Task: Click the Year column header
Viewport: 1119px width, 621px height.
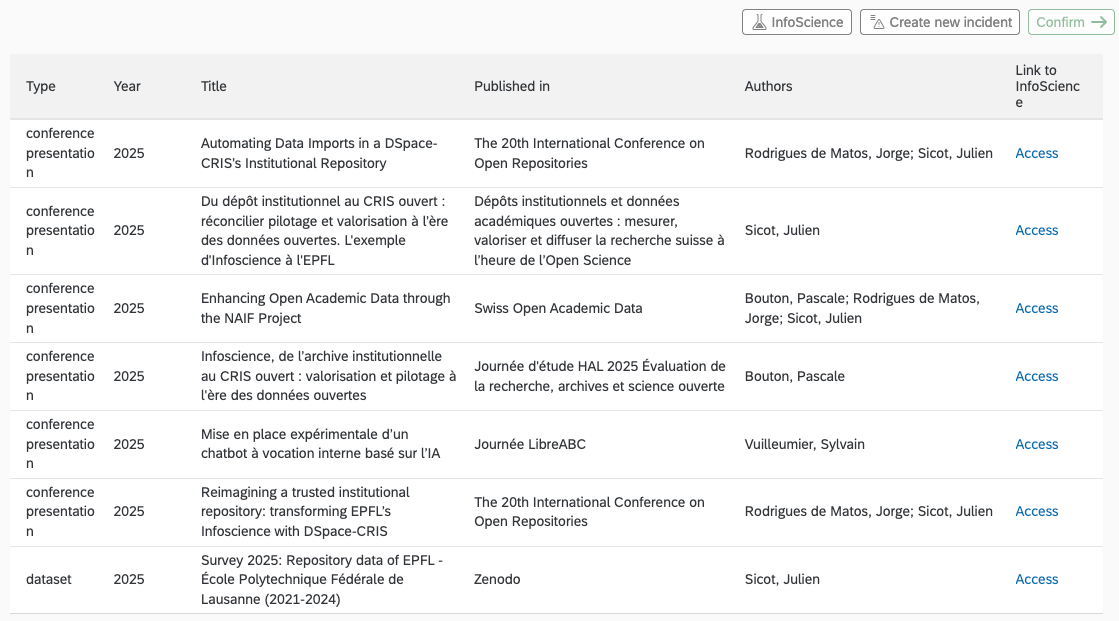Action: (x=127, y=86)
